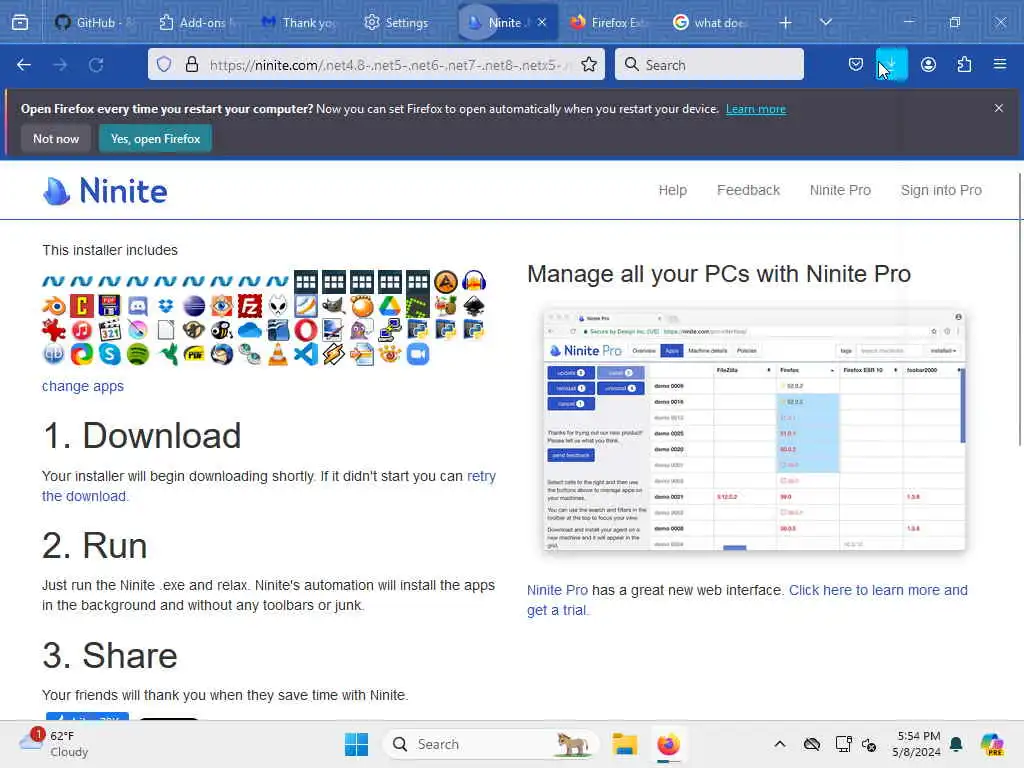
Task: Click the GIMP icon in installer list
Action: (x=334, y=306)
